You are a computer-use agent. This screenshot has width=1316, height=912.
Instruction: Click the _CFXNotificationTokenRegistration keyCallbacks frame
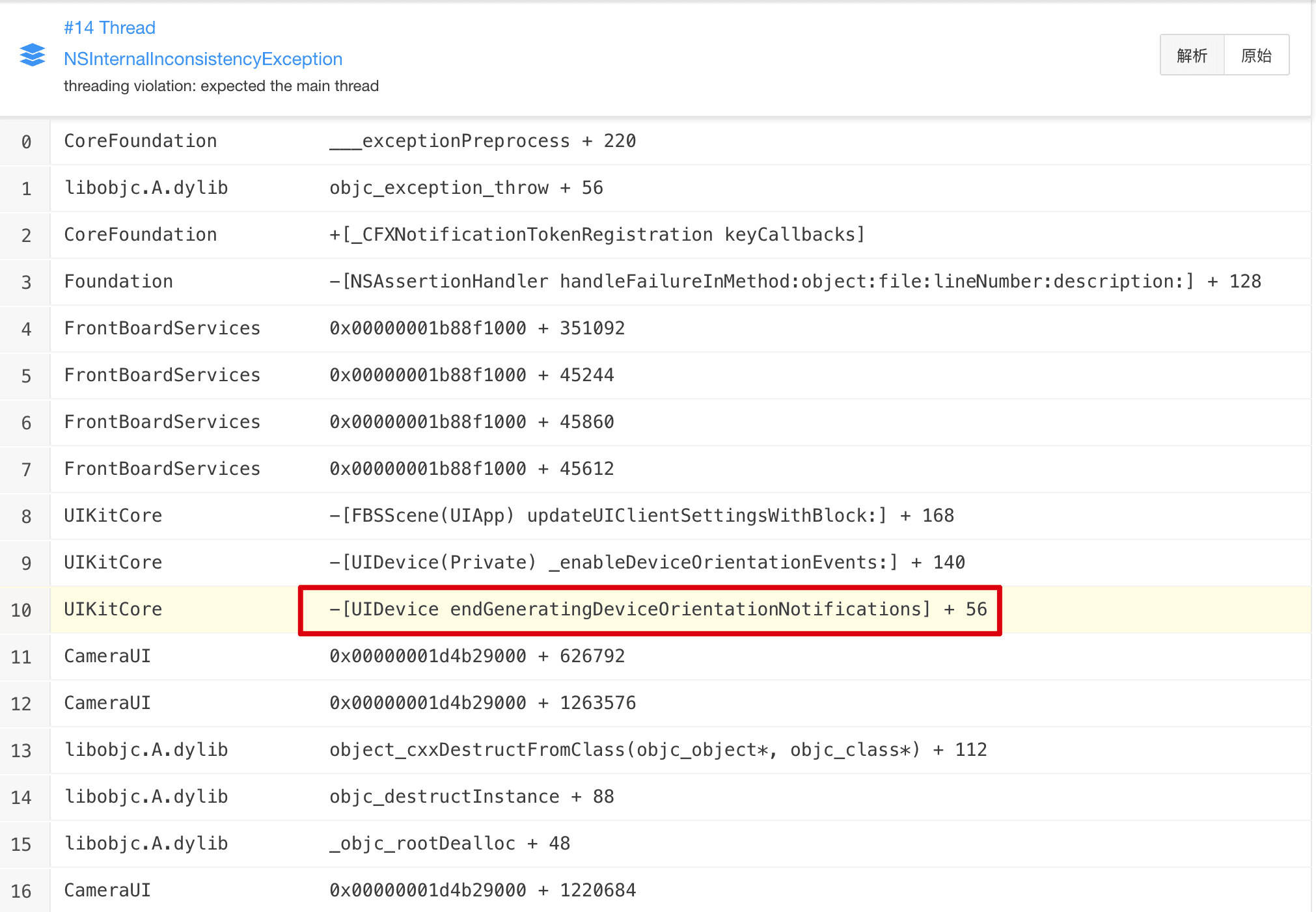(x=596, y=235)
